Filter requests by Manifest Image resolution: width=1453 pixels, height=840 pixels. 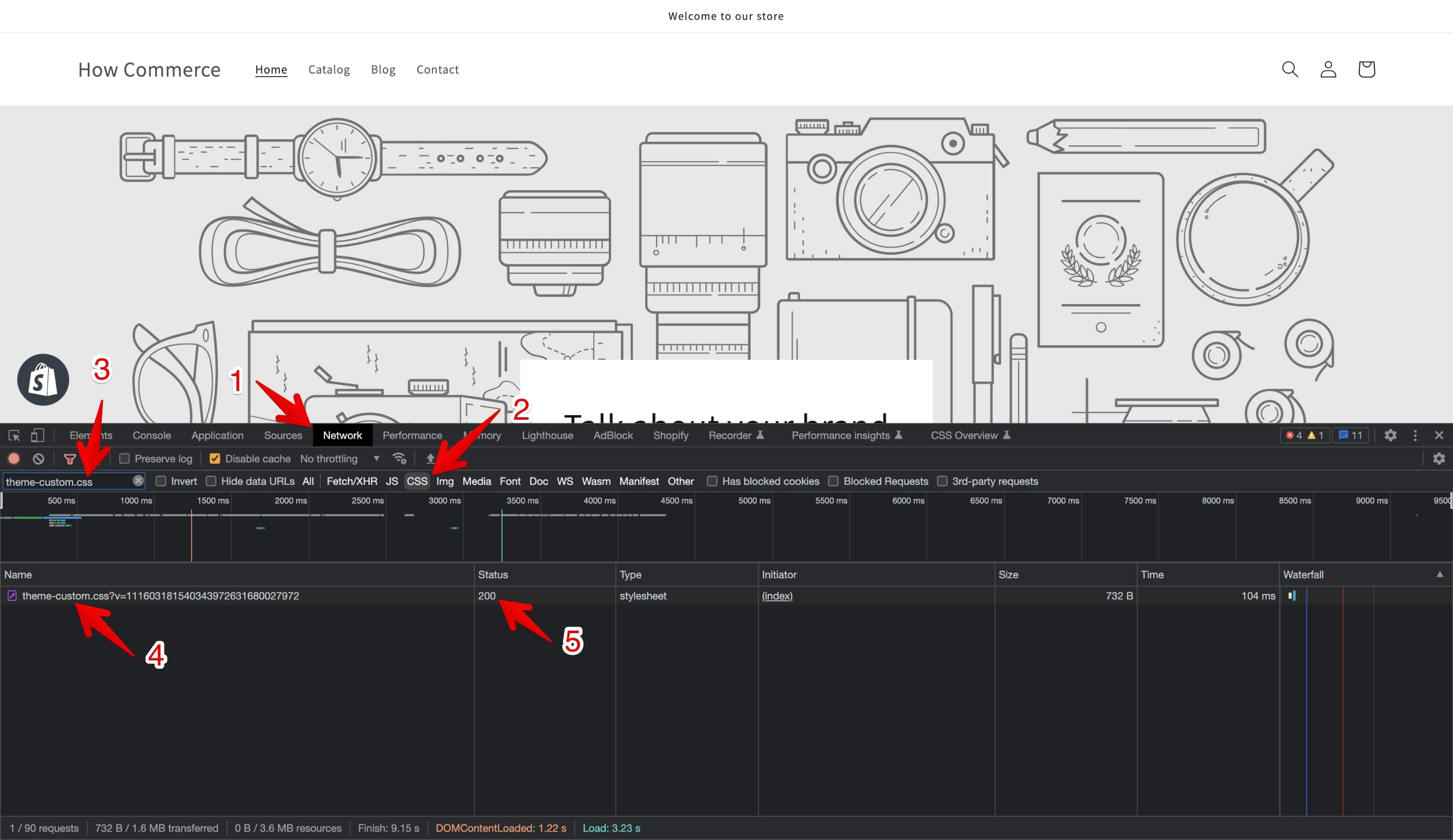pos(639,481)
